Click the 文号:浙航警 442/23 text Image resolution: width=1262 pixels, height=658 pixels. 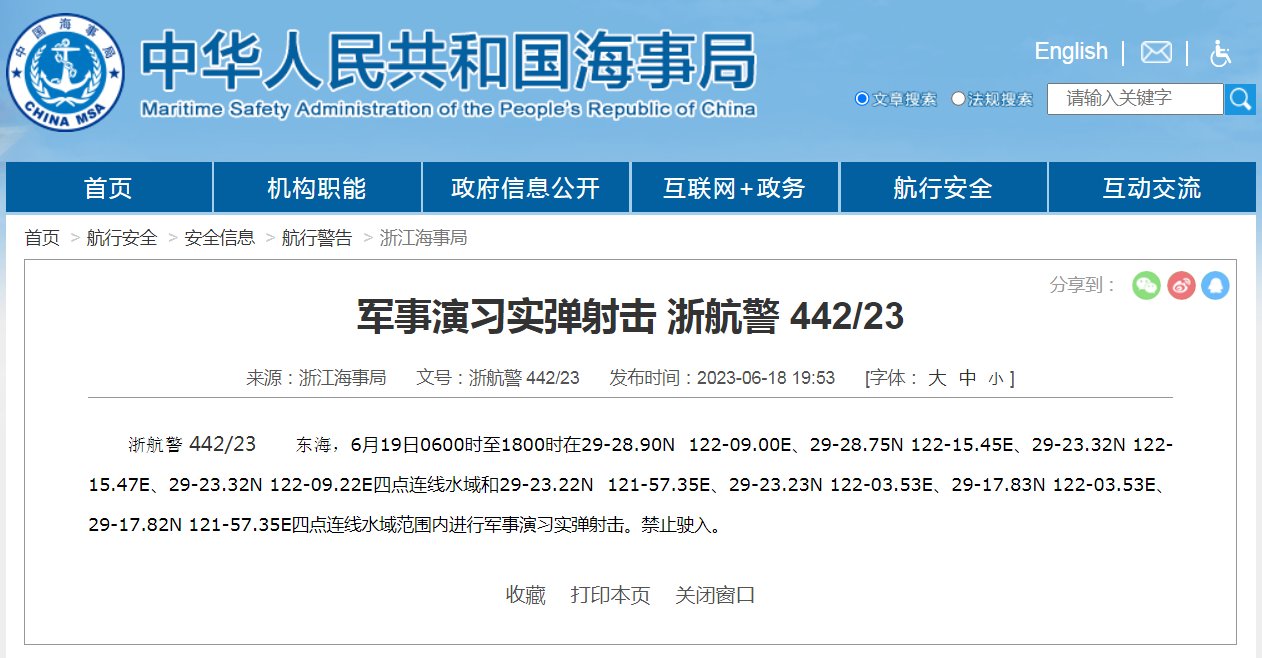click(x=498, y=378)
